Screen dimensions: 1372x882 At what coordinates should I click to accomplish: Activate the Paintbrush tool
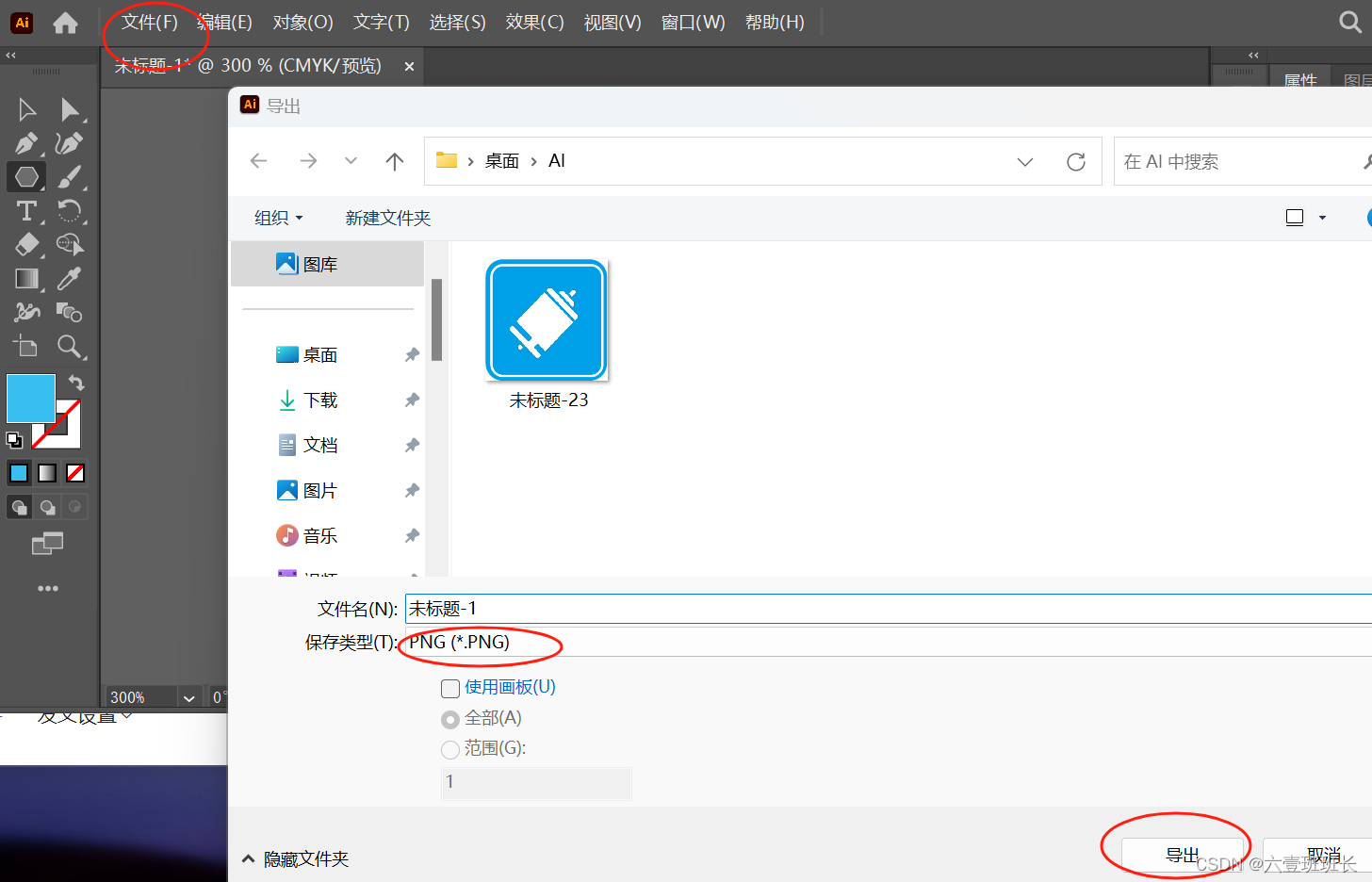[70, 176]
